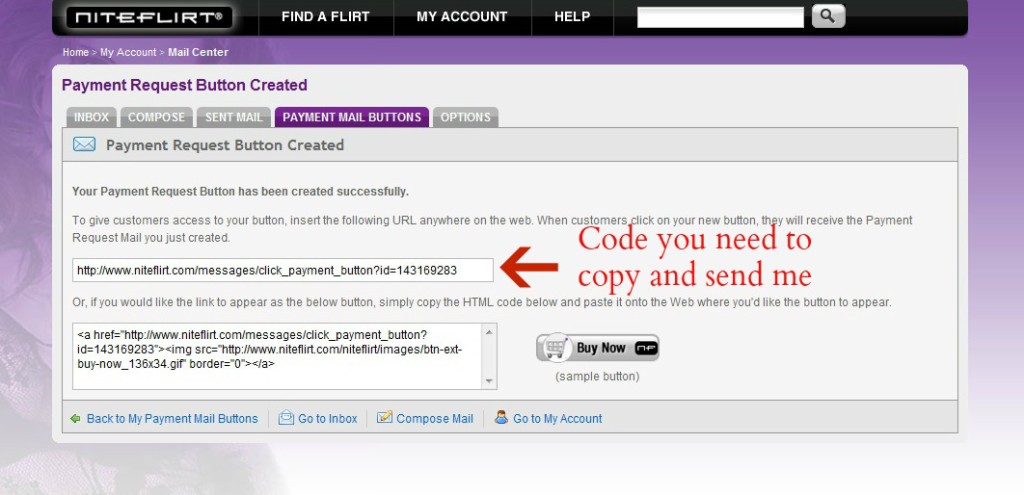Click the green back arrow icon

click(76, 419)
